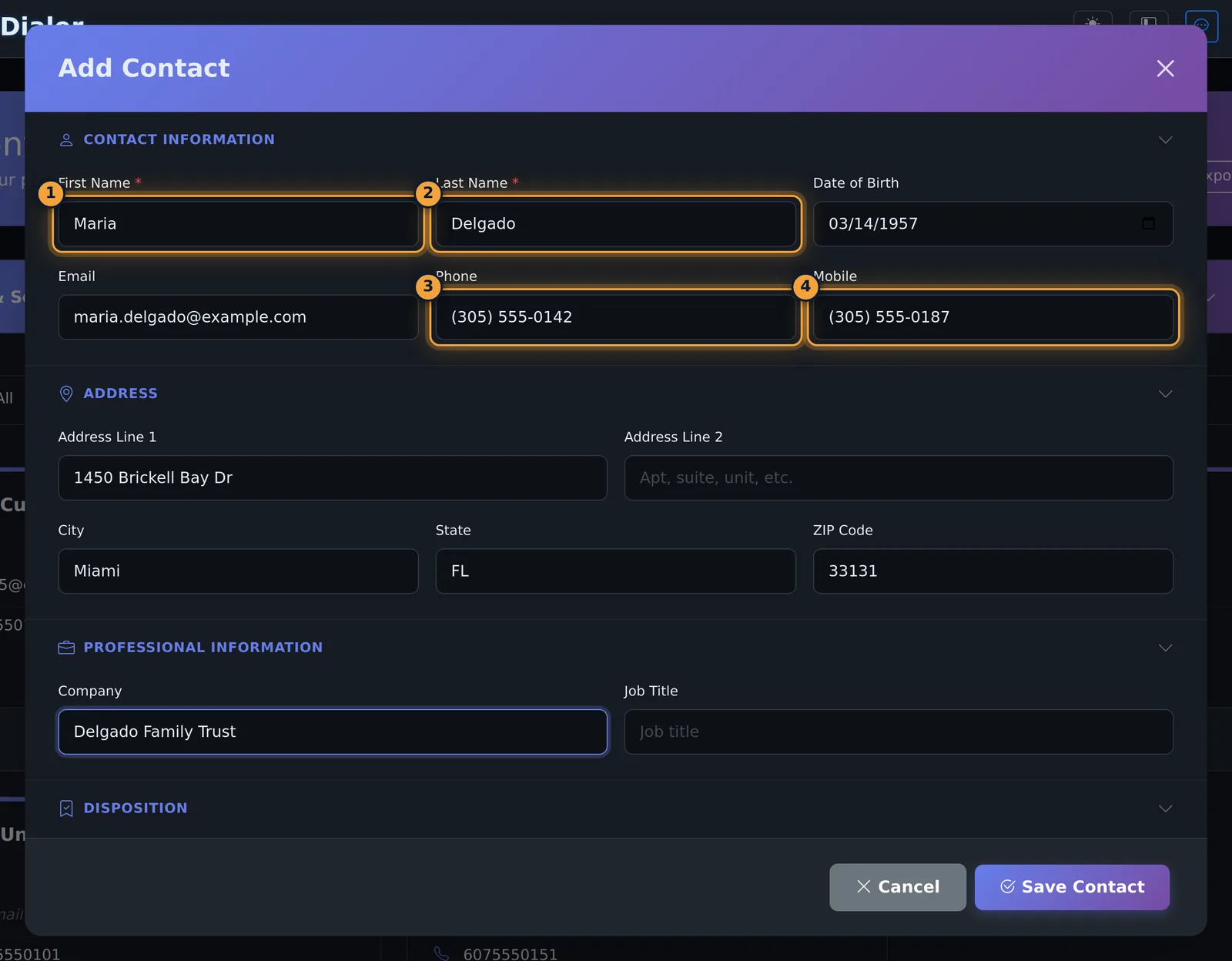Viewport: 1232px width, 961px height.
Task: Click the map pin icon beside Address
Action: click(x=66, y=393)
